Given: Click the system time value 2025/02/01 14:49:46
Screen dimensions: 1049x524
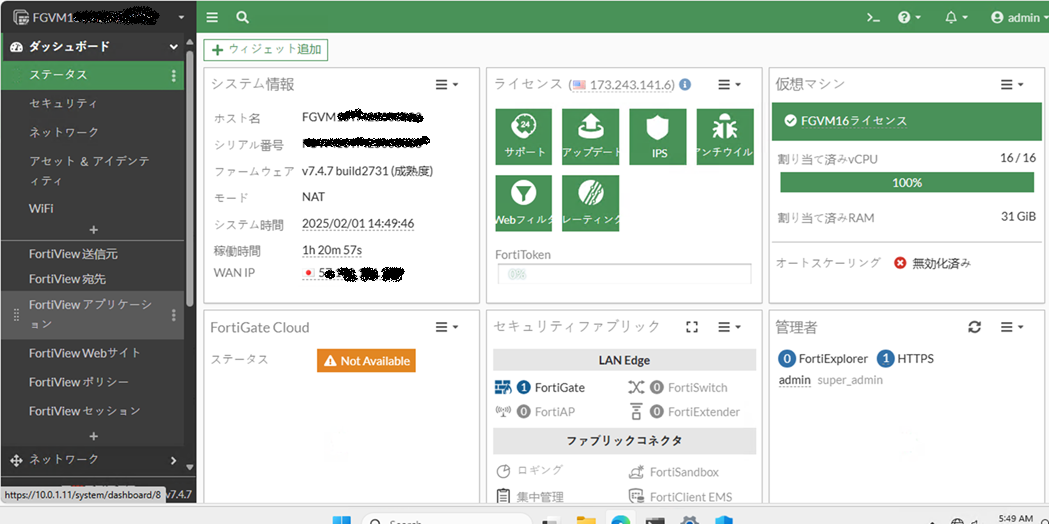Looking at the screenshot, I should tap(358, 224).
